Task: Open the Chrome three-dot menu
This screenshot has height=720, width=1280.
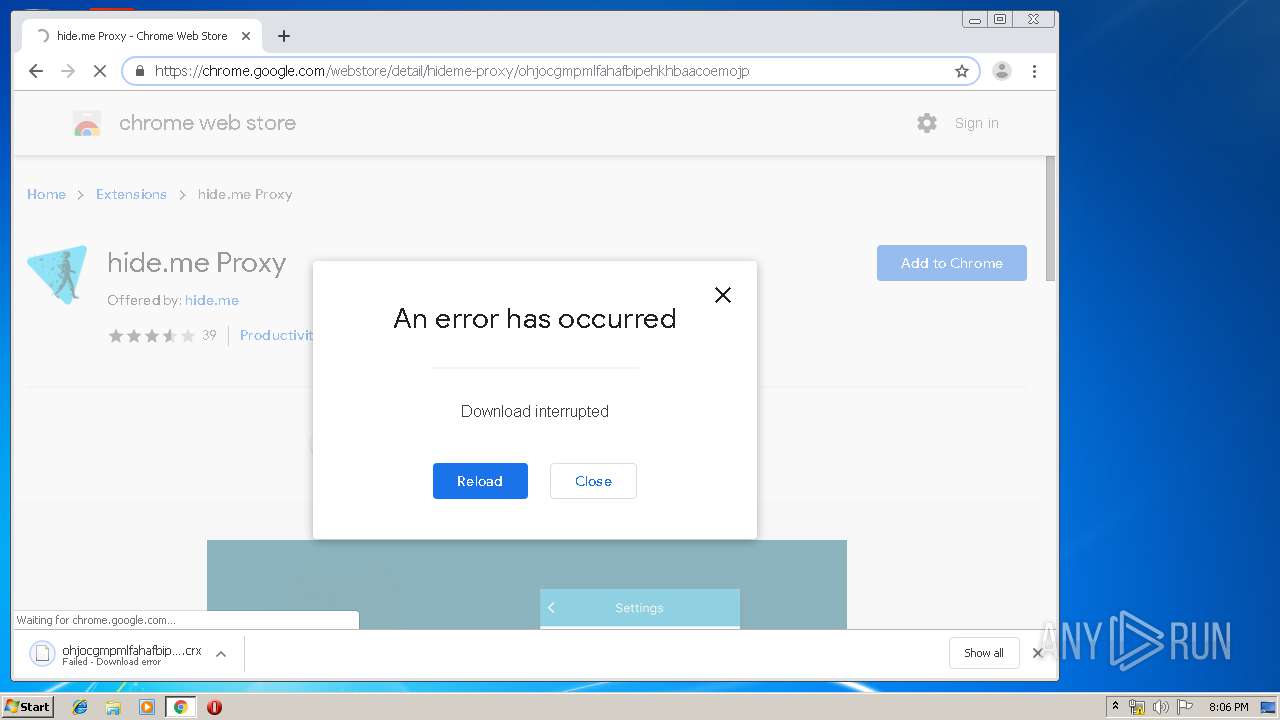Action: (x=1034, y=71)
